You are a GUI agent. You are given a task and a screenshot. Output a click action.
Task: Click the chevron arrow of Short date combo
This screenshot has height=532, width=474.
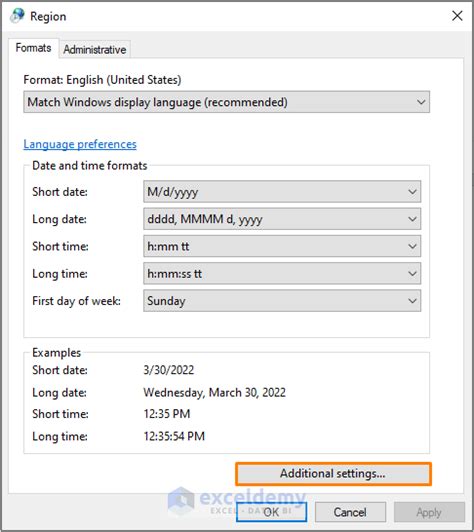[412, 192]
